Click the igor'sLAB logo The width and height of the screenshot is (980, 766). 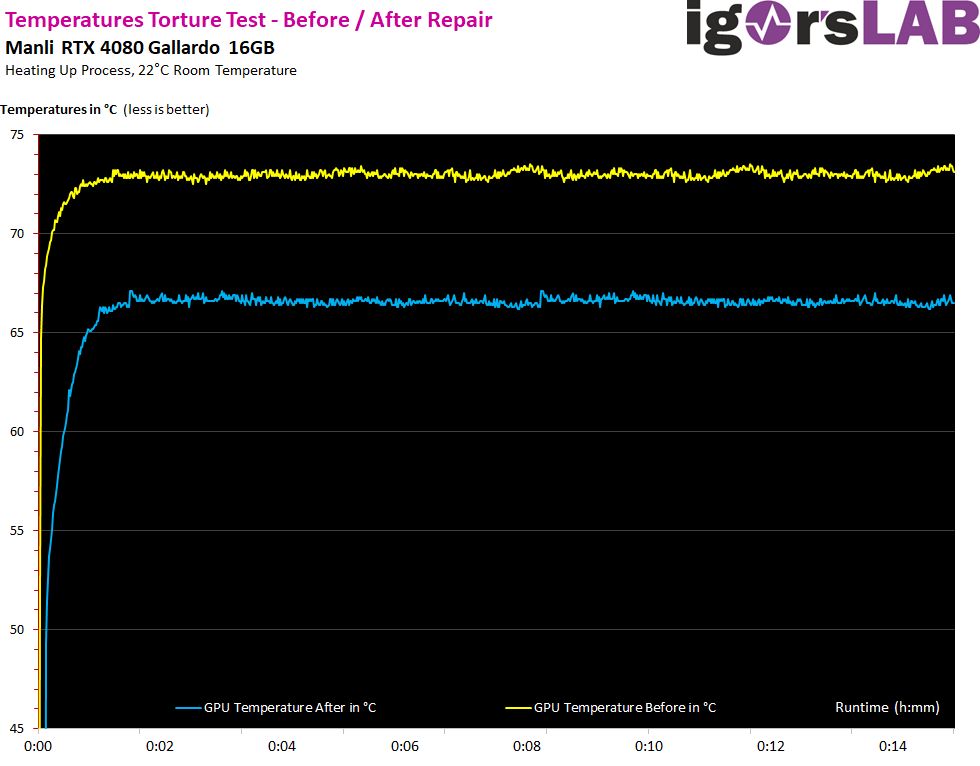832,26
